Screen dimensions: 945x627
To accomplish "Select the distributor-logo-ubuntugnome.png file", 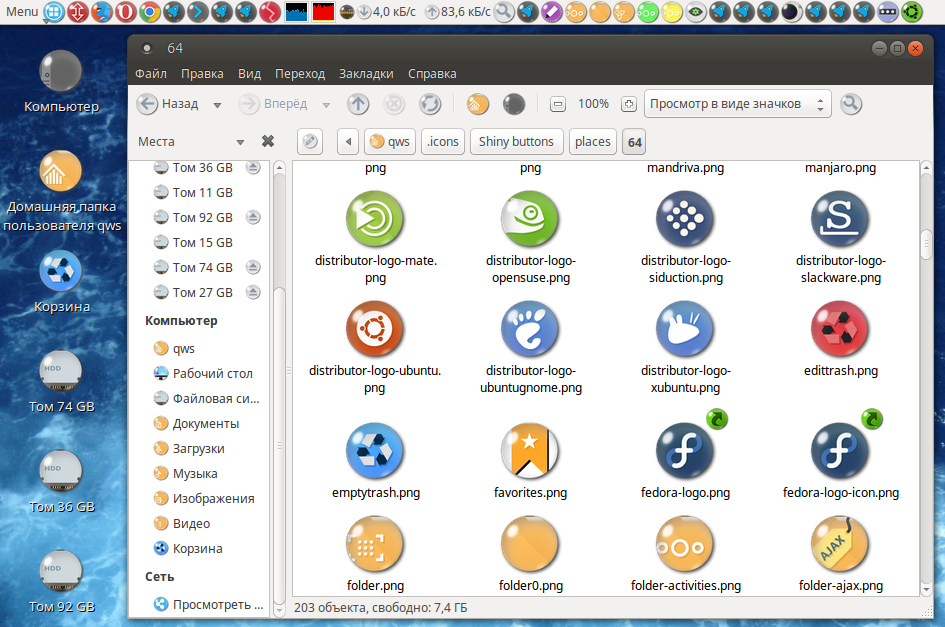I will (530, 347).
